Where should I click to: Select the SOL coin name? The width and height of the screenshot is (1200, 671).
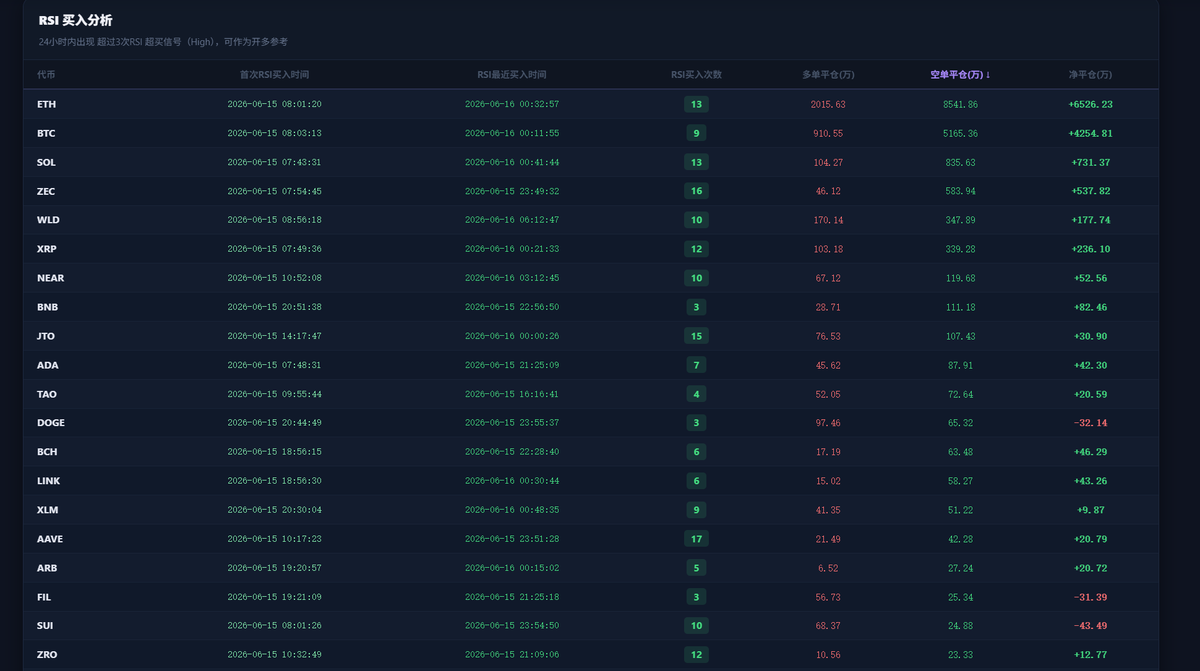coord(46,162)
